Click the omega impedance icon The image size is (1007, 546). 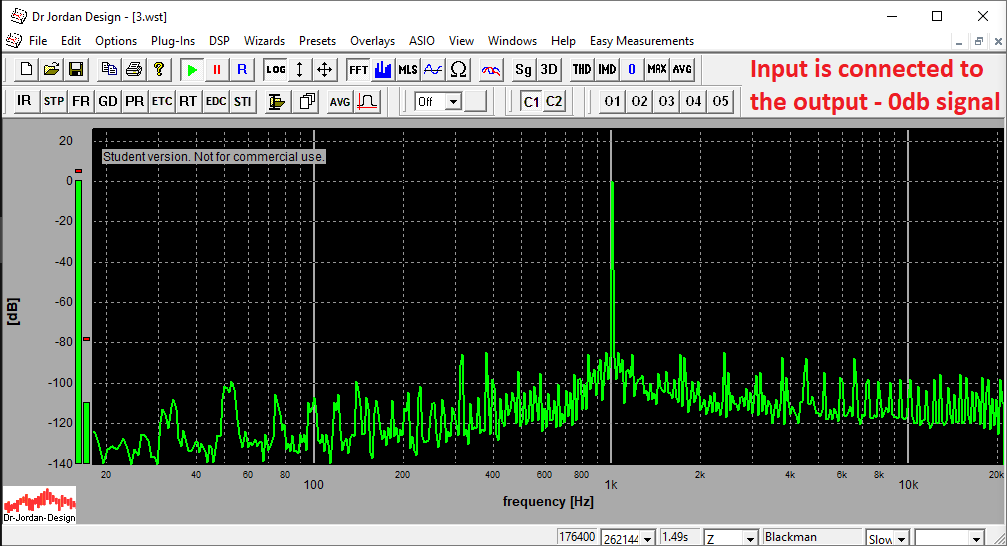point(459,69)
